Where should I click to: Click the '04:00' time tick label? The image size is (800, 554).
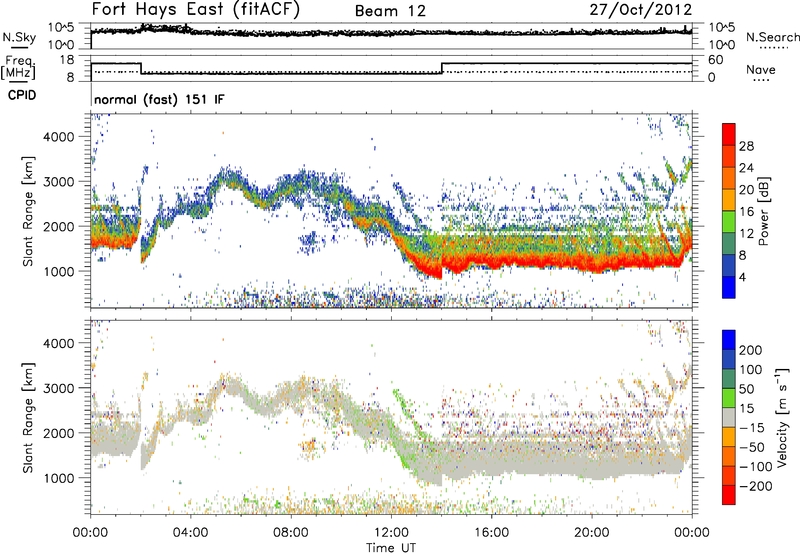pyautogui.click(x=190, y=533)
